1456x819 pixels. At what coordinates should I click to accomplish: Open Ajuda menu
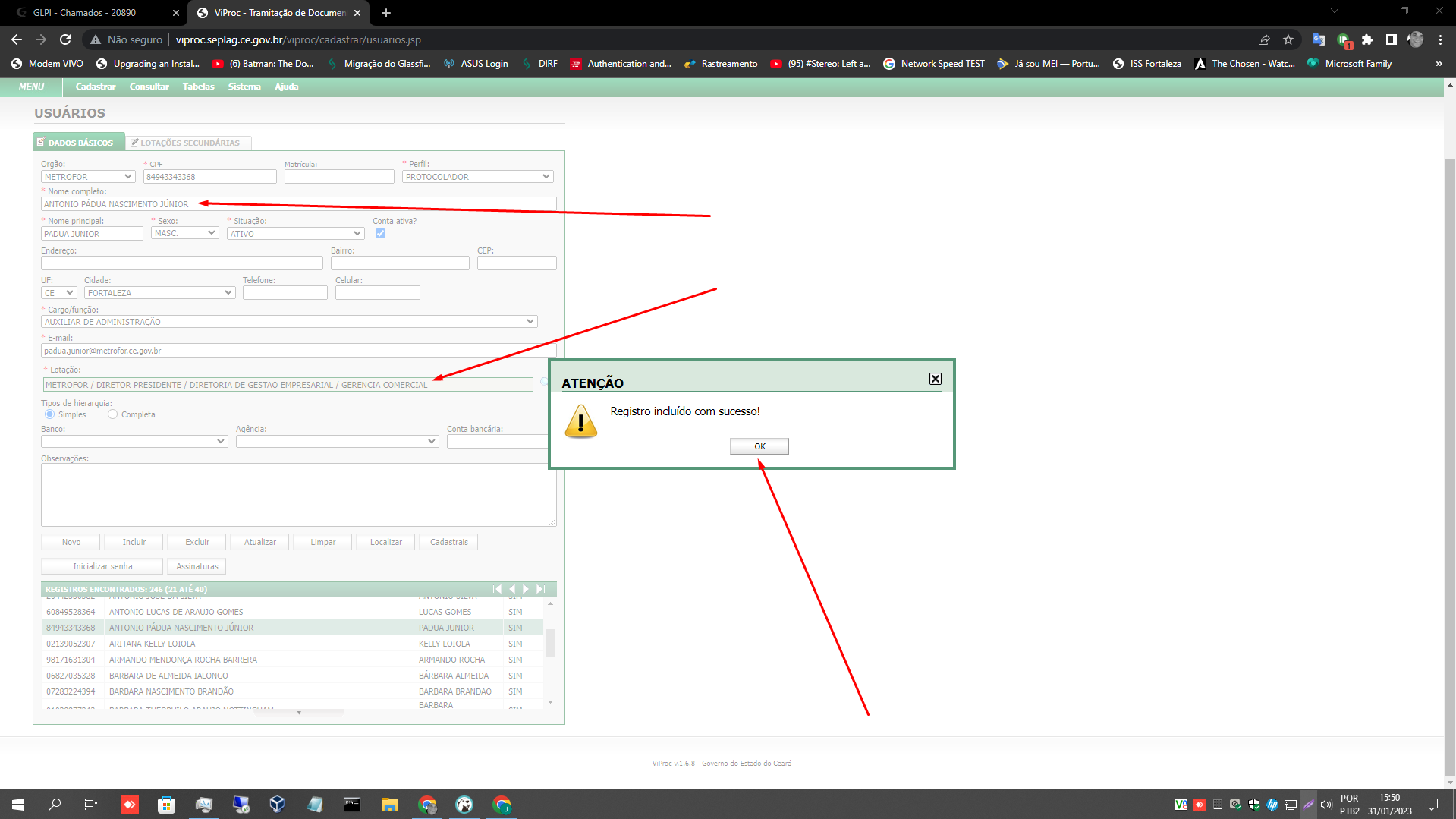pyautogui.click(x=286, y=87)
